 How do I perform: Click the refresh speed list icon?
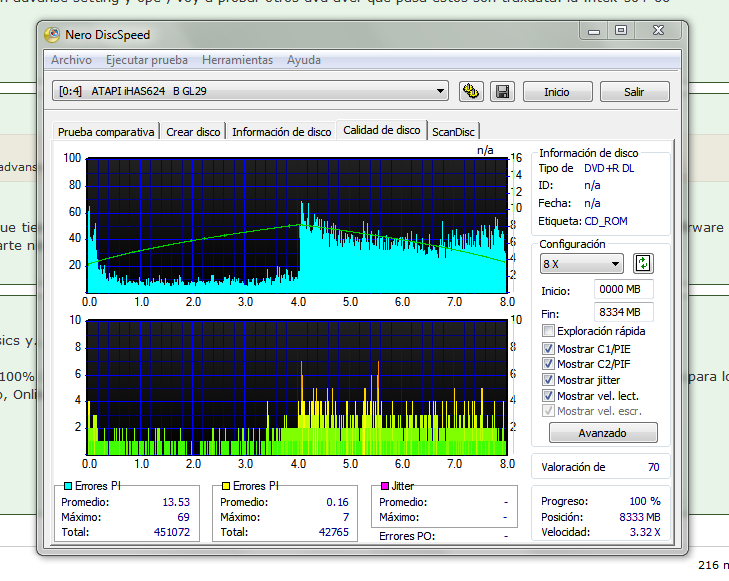(643, 264)
